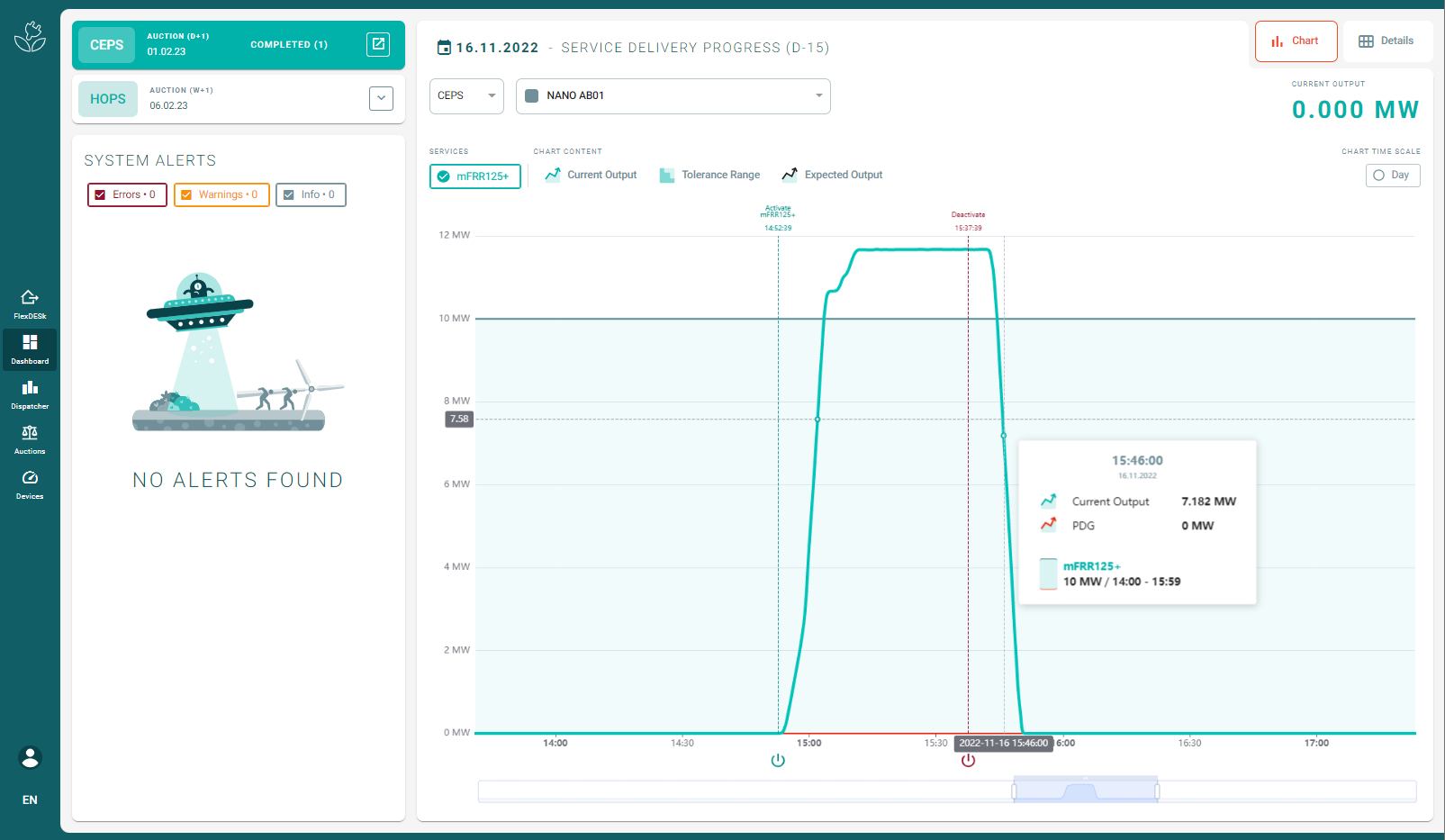Expand the HOPS auction panel

pyautogui.click(x=381, y=98)
